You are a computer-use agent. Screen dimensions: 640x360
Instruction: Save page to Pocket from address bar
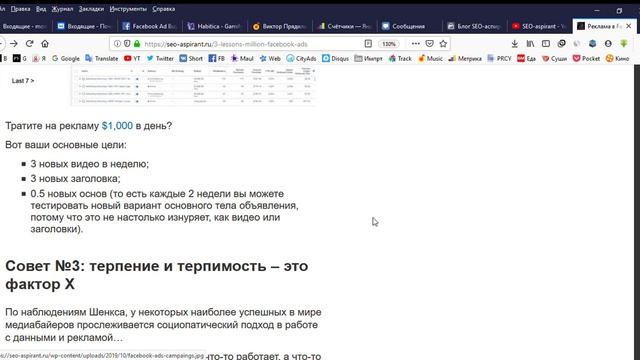tap(429, 44)
